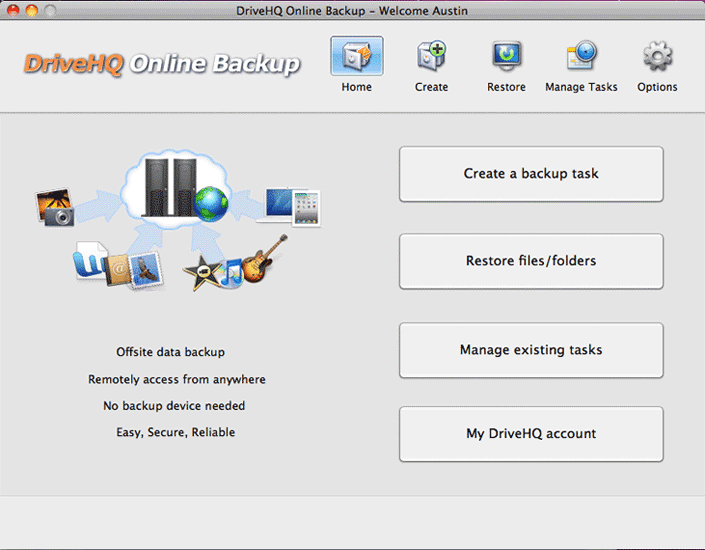Select the Restore monitor icon
The width and height of the screenshot is (705, 550).
tap(506, 56)
